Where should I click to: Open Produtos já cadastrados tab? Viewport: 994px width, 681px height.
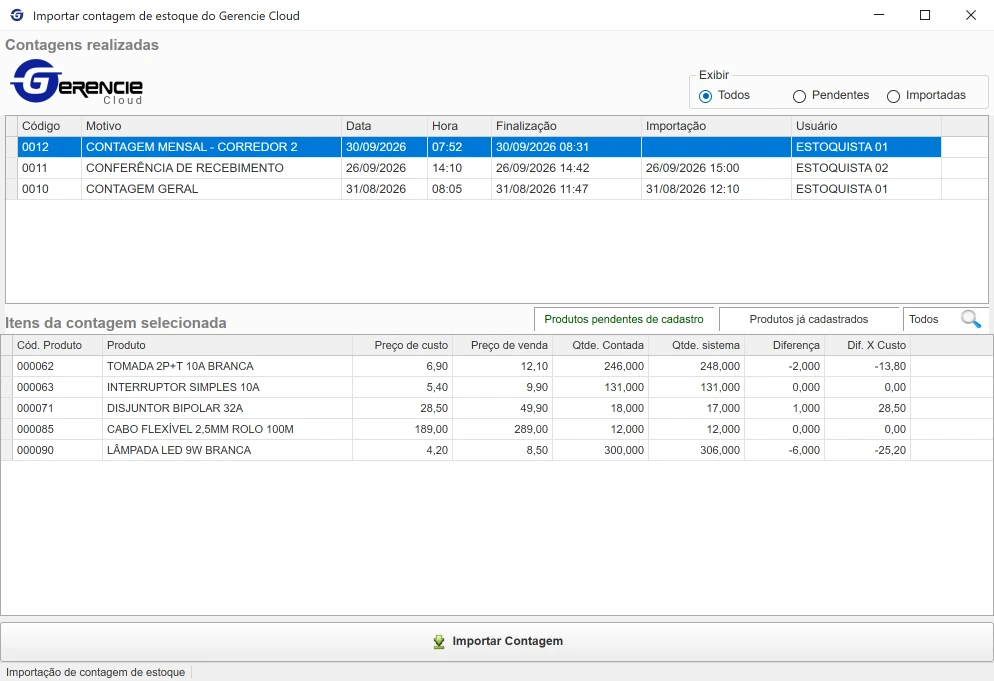pyautogui.click(x=809, y=319)
